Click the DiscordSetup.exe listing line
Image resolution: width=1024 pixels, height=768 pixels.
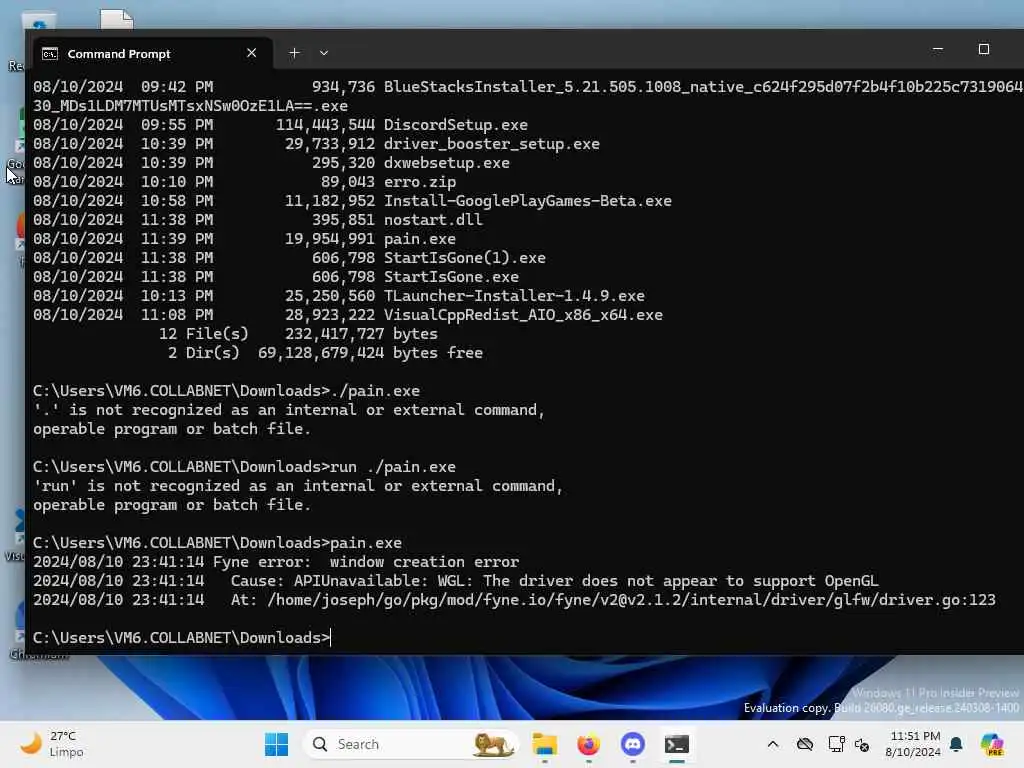tap(281, 125)
